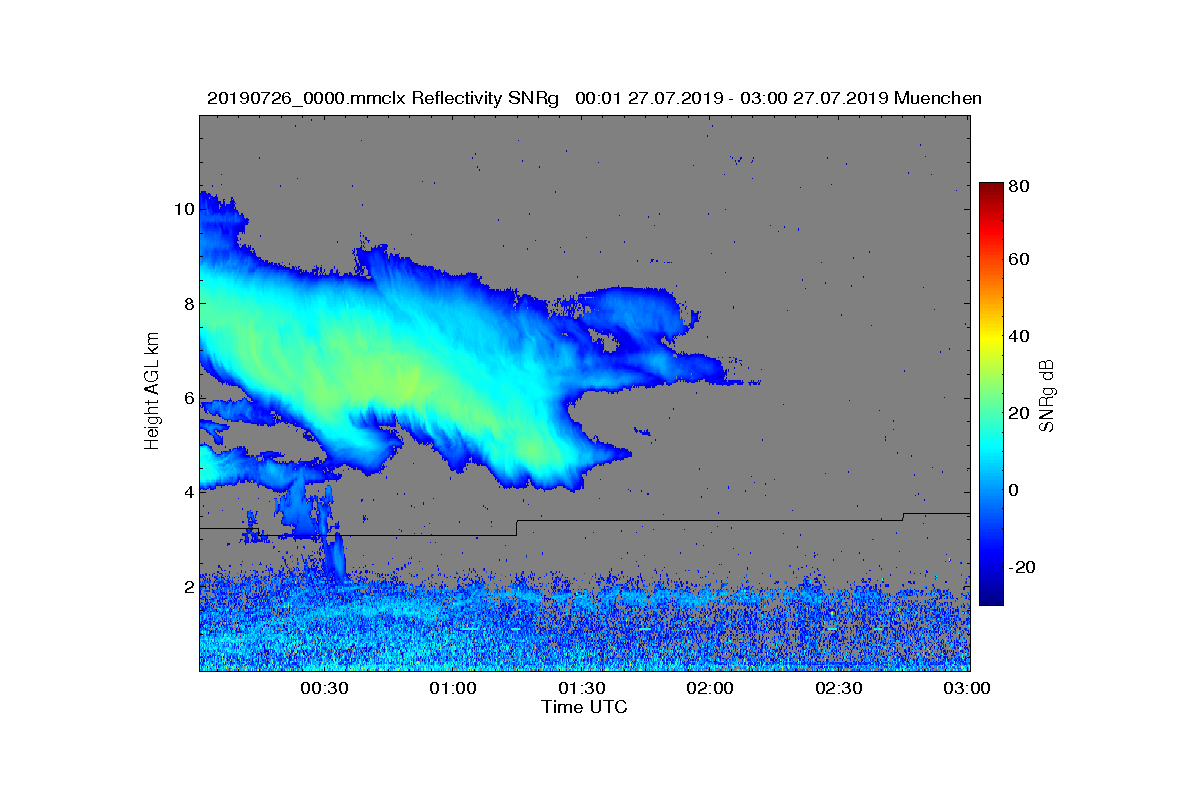Viewport: 1200px width, 800px height.
Task: Click the colorbar value 0
Action: [1014, 490]
